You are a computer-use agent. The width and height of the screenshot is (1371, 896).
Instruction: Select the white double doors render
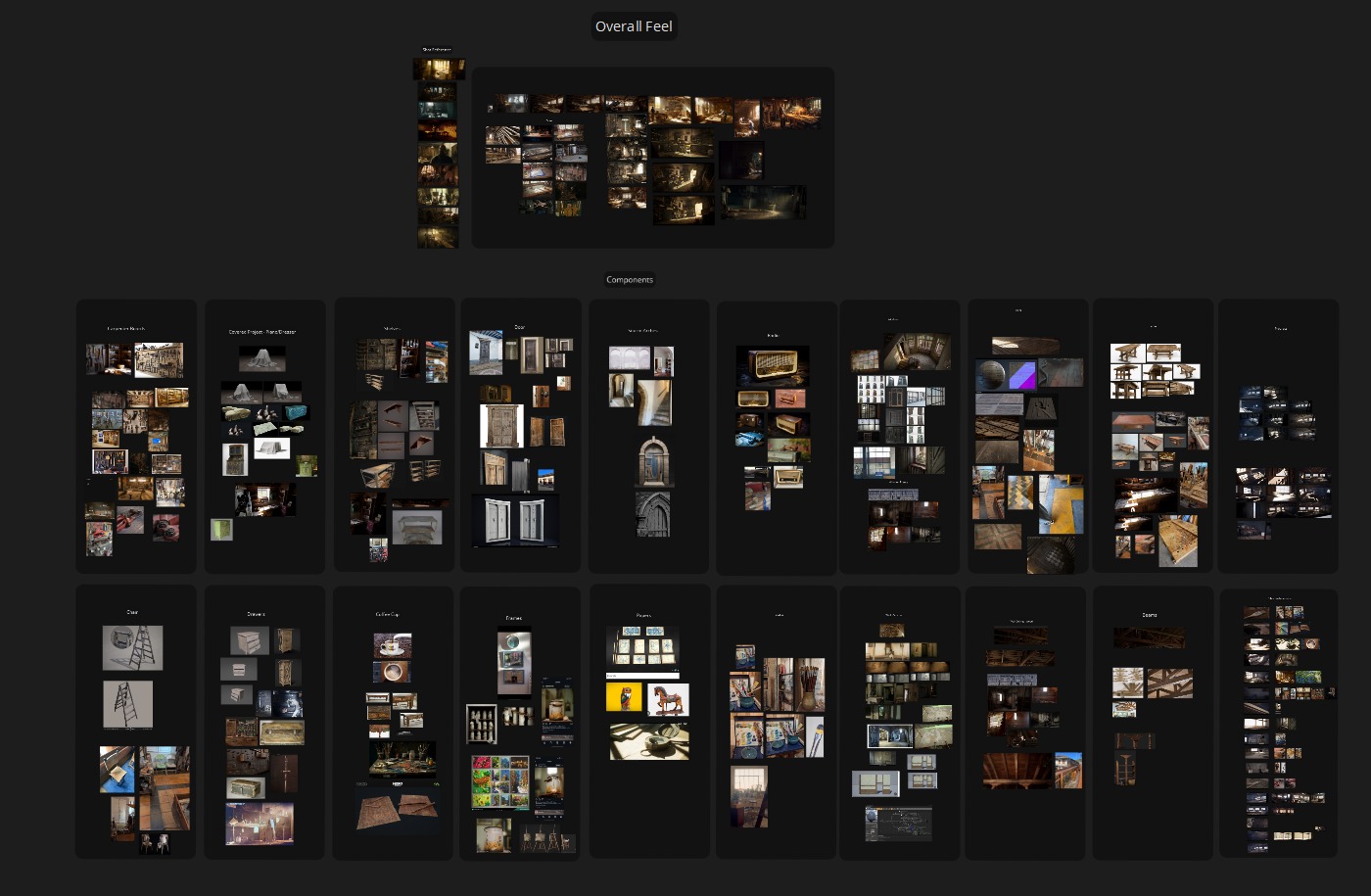tap(517, 520)
